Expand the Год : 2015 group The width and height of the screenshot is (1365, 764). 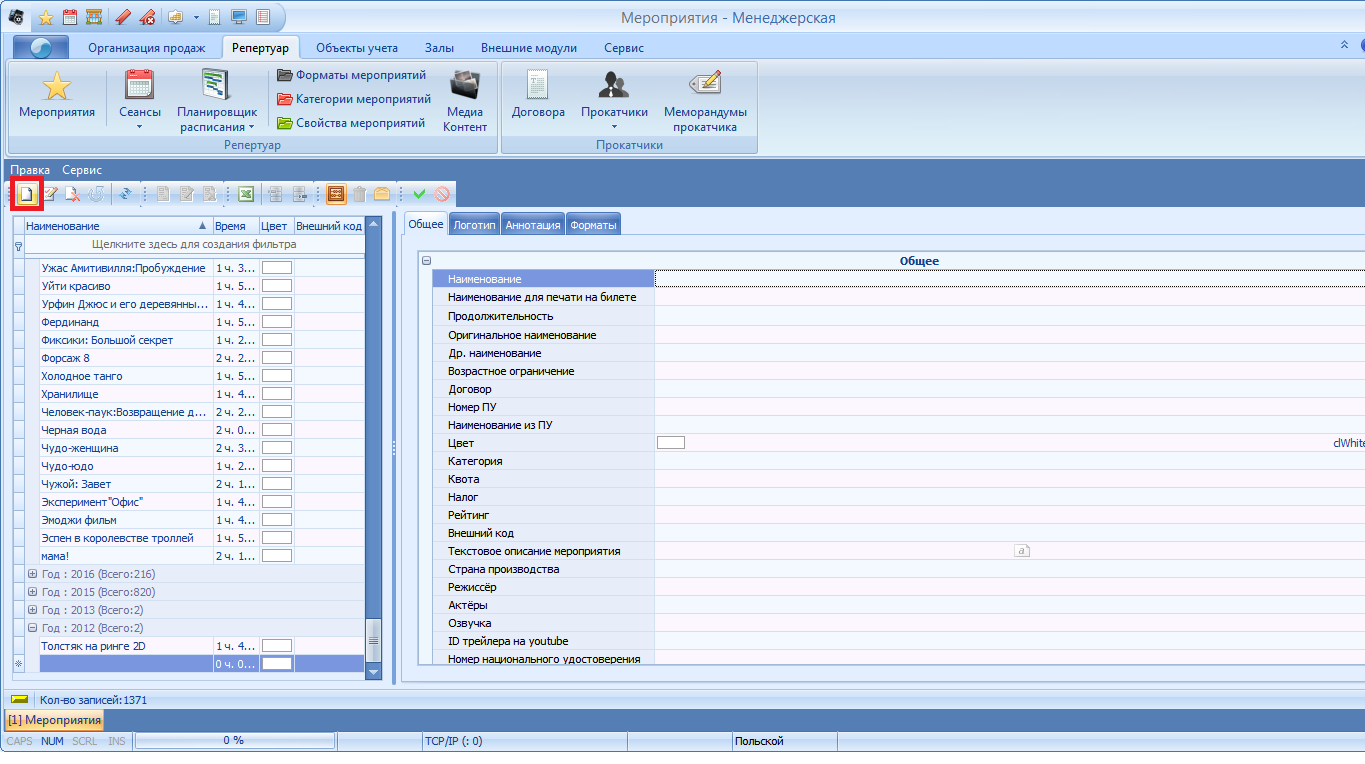coord(32,592)
